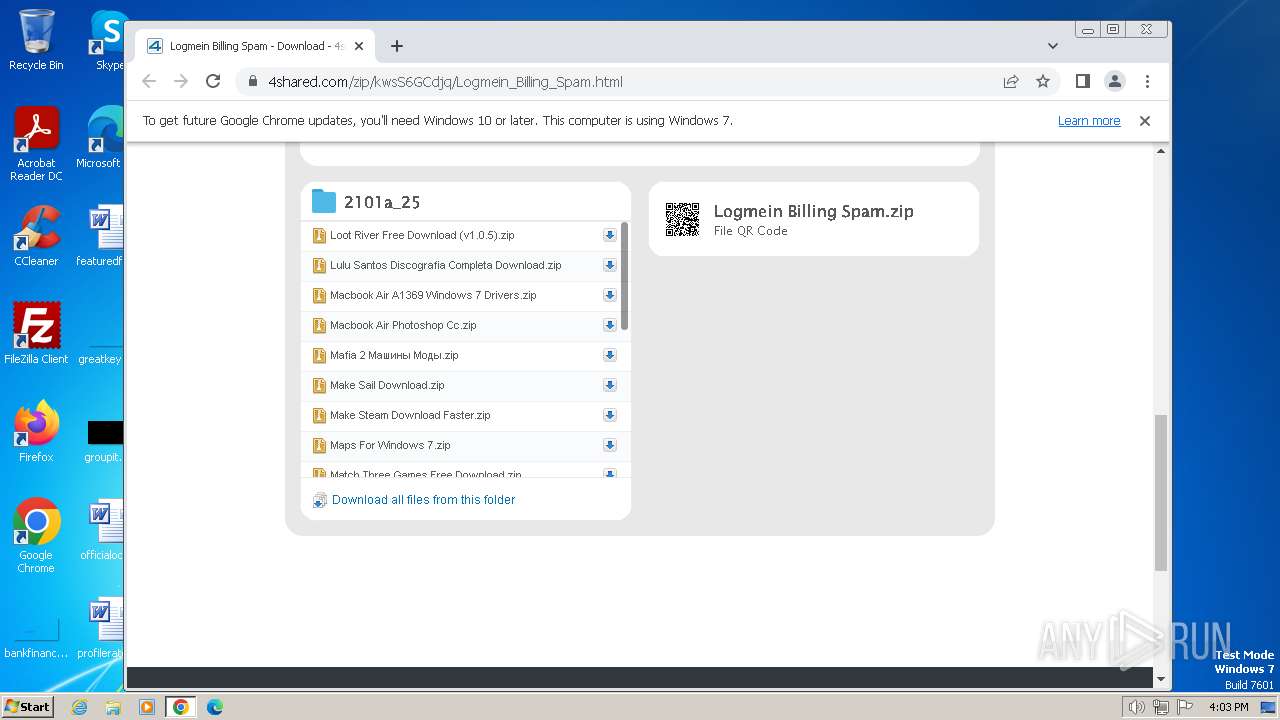Open Windows Explorer from the taskbar
Screen dimensions: 1280x720
113,707
